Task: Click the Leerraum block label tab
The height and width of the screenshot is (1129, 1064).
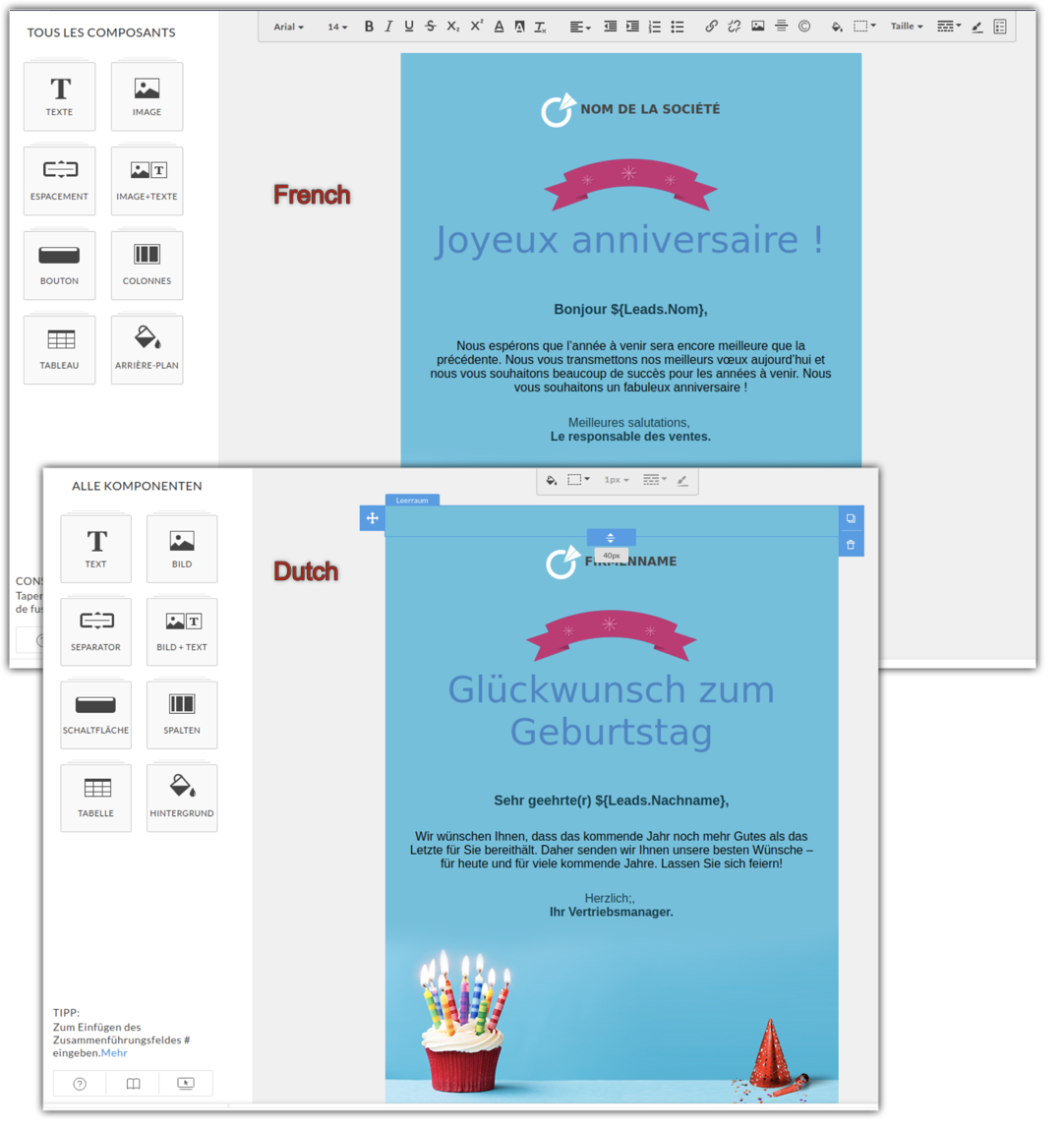Action: click(412, 501)
